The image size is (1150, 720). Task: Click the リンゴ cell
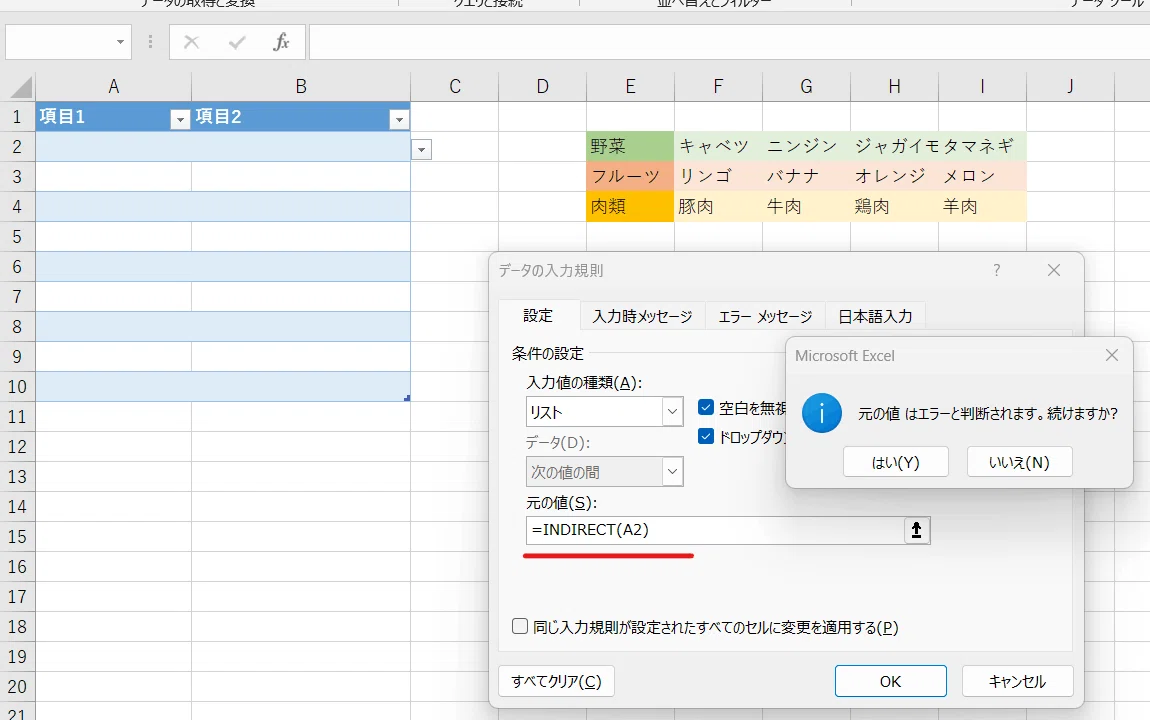click(x=718, y=177)
